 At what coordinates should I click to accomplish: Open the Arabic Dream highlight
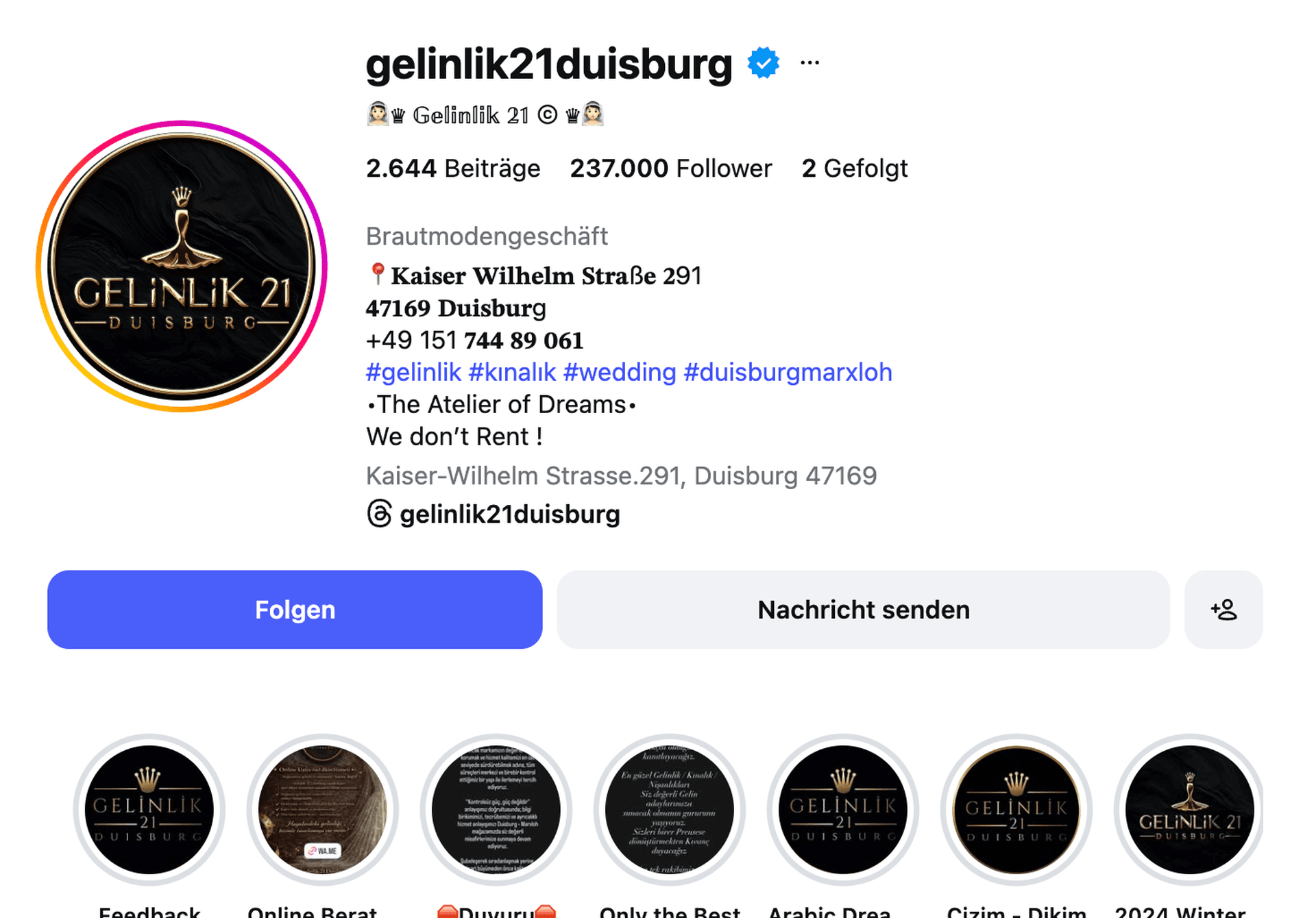tap(843, 810)
